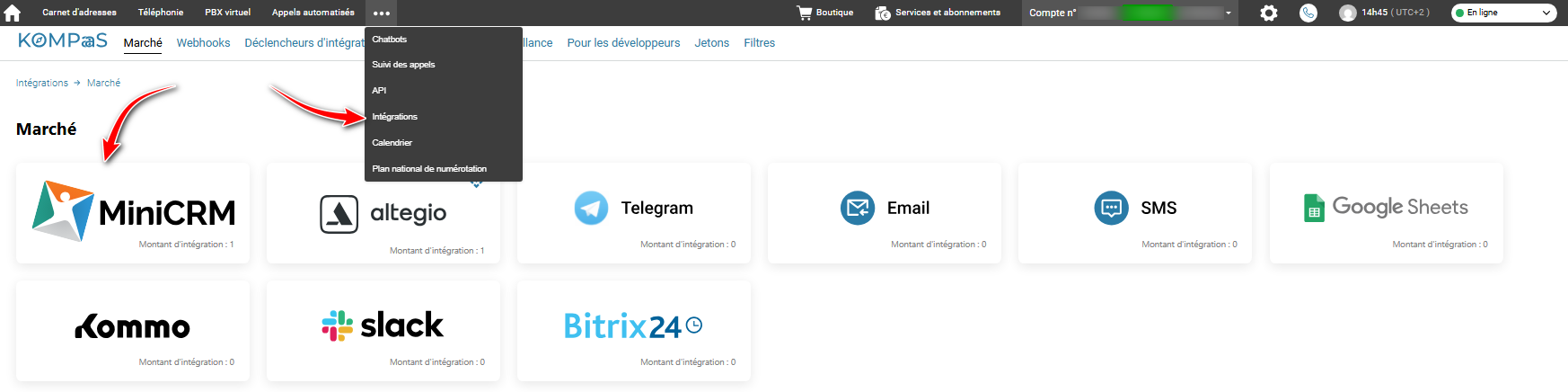Image resolution: width=1568 pixels, height=392 pixels.
Task: Switch to the Filtres tab
Action: (x=760, y=42)
